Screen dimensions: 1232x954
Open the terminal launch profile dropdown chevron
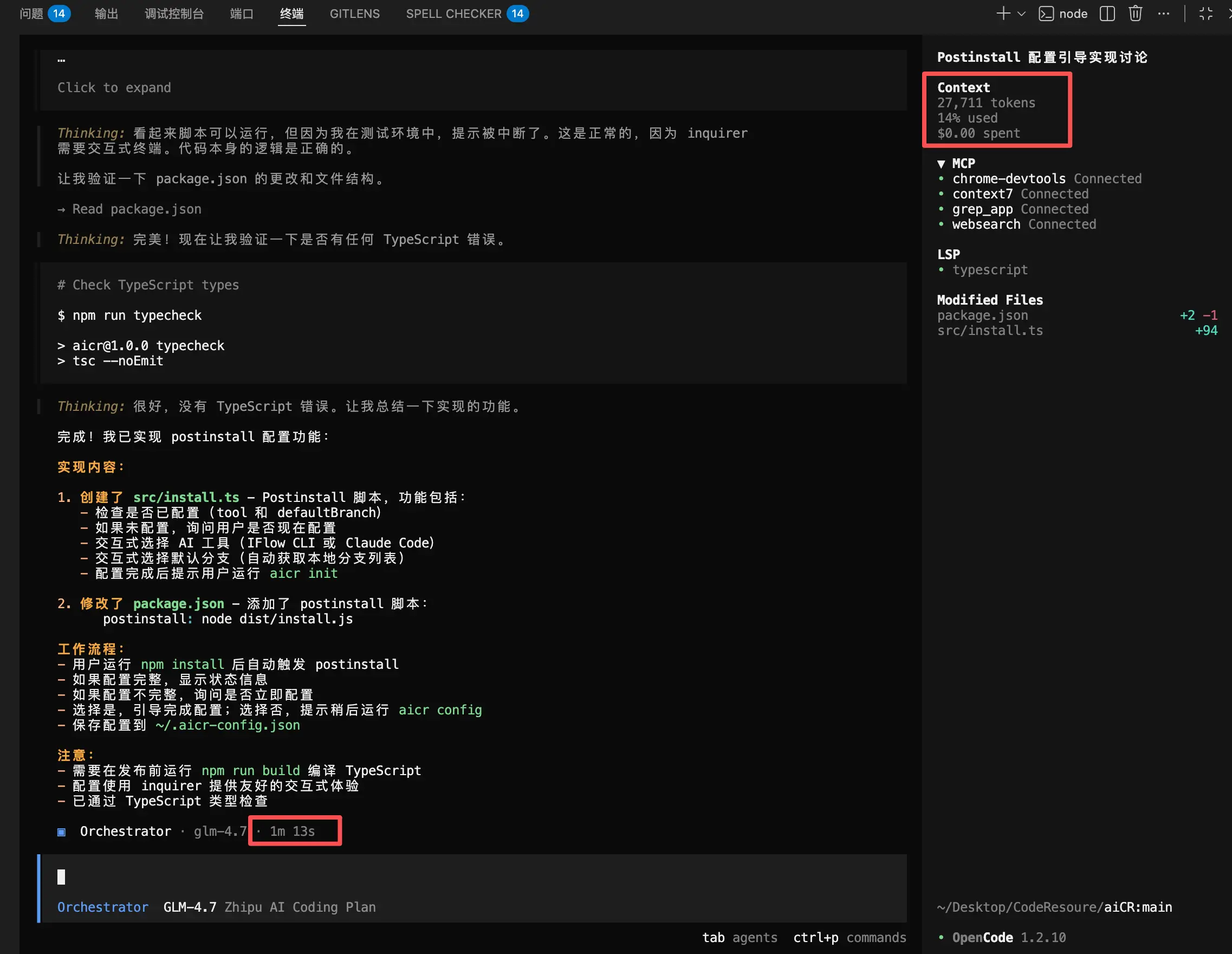1021,14
